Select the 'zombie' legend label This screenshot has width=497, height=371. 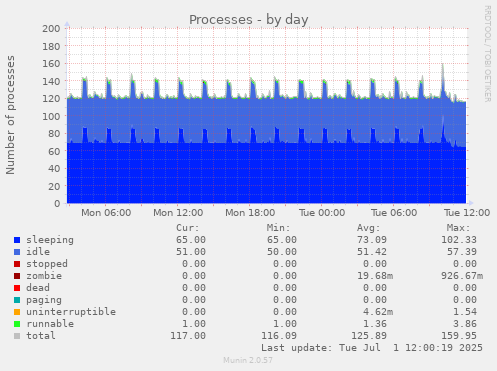pyautogui.click(x=44, y=276)
